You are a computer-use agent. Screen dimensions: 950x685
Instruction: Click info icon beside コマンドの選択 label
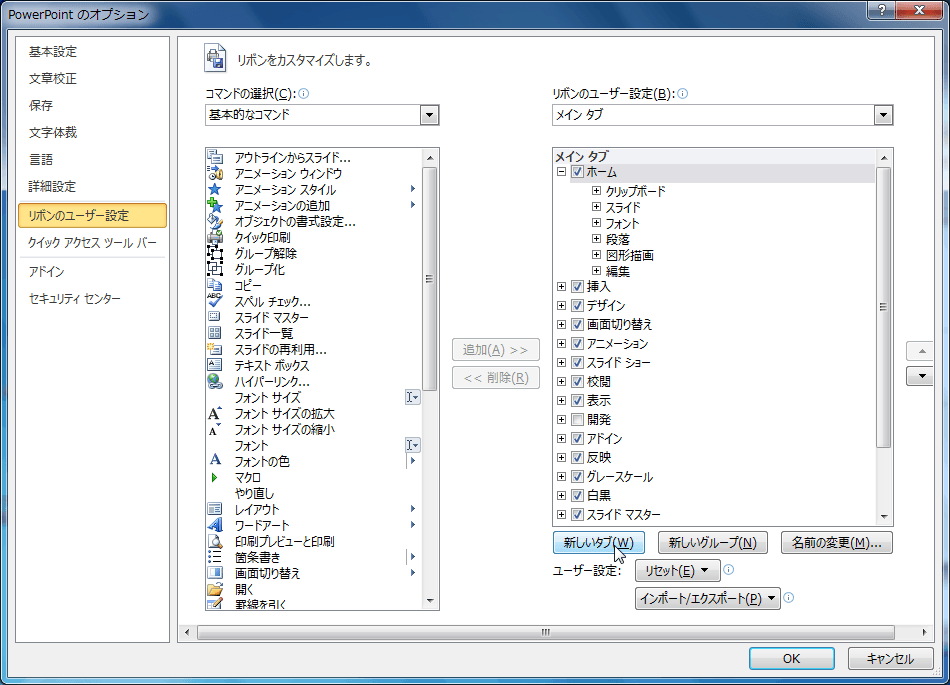click(304, 93)
